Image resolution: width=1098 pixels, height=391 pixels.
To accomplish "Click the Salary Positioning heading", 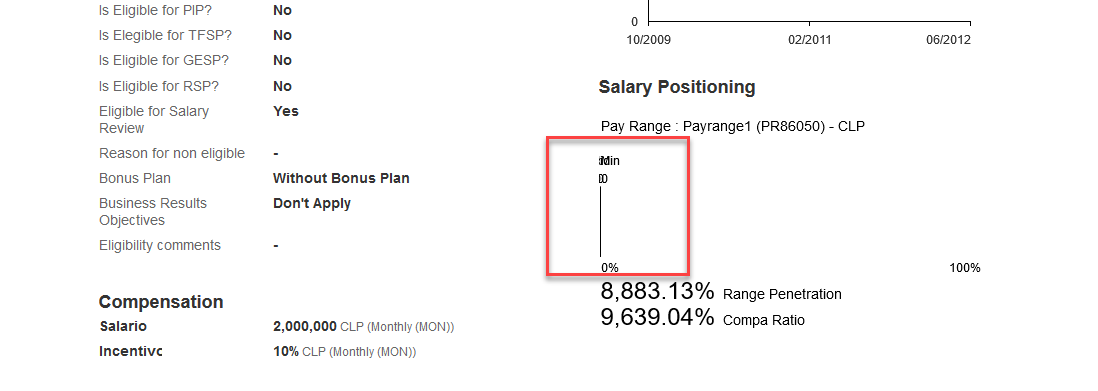I will click(676, 88).
